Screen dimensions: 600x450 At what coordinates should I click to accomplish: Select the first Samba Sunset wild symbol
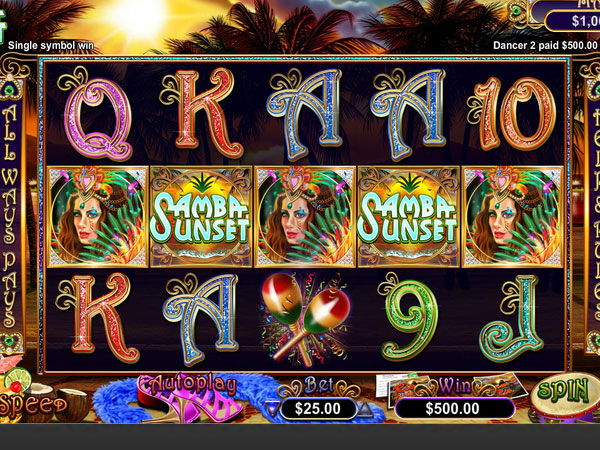(x=201, y=217)
